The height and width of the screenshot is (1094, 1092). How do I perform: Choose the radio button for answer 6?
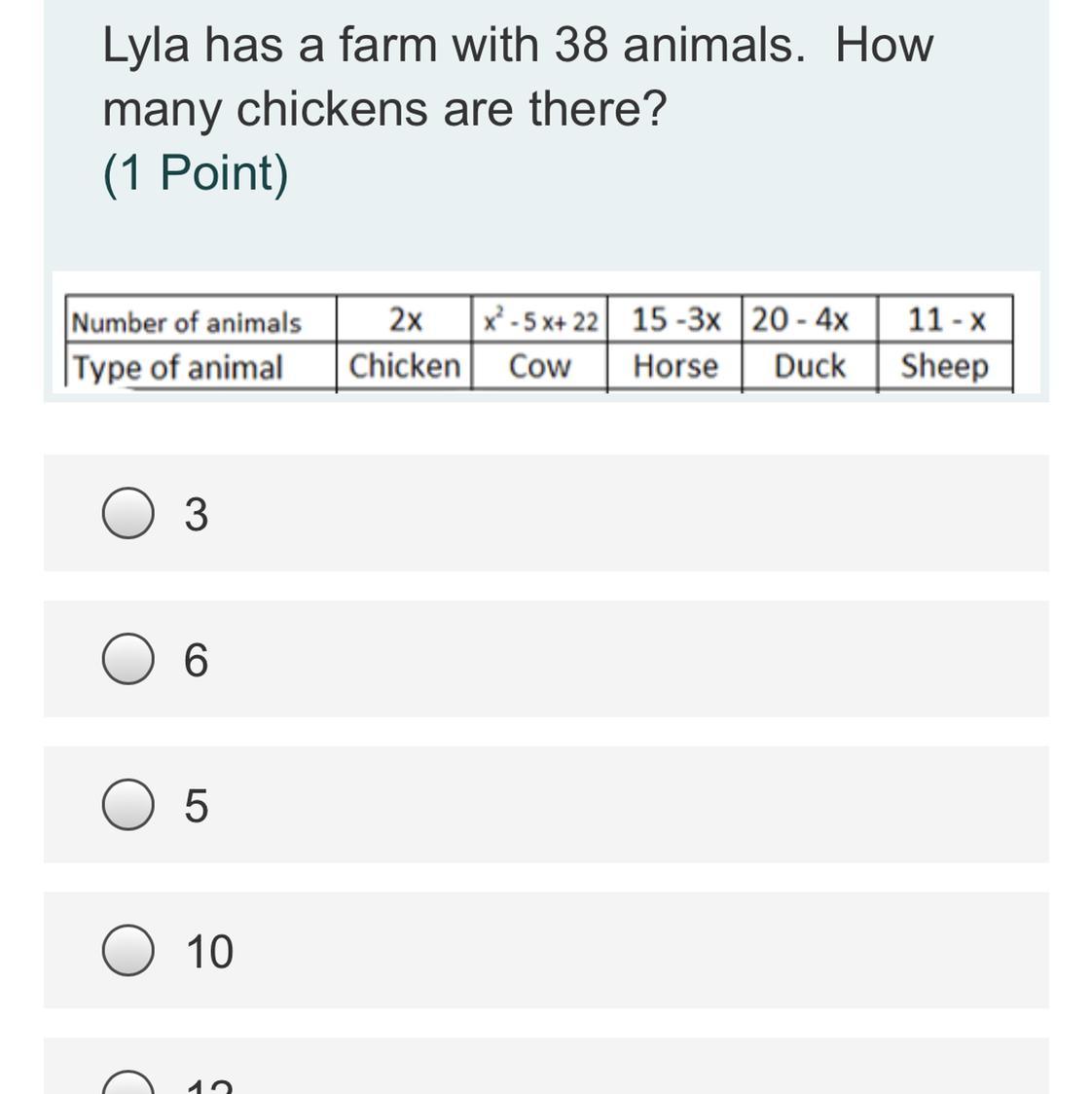pos(127,660)
